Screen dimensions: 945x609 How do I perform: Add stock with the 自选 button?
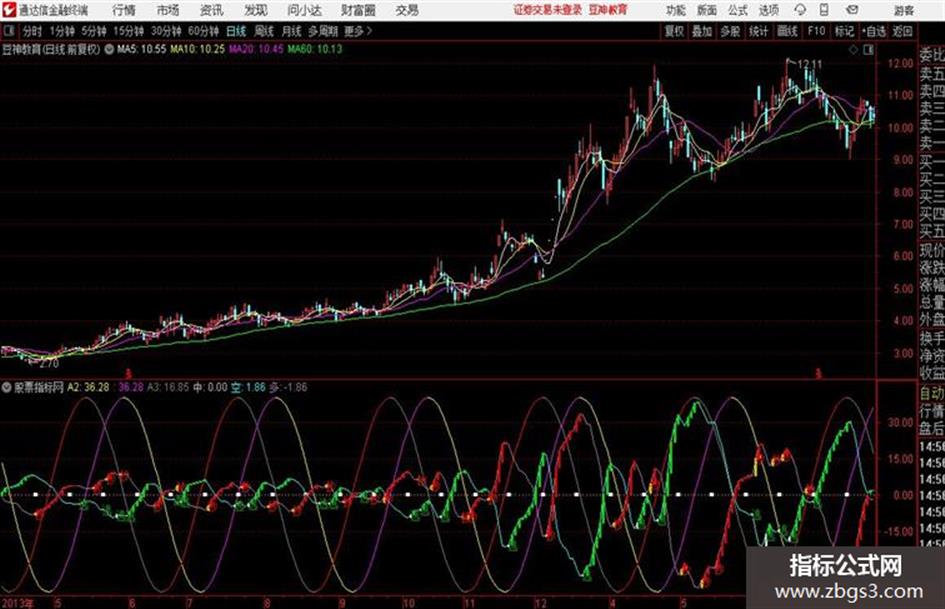(x=874, y=31)
